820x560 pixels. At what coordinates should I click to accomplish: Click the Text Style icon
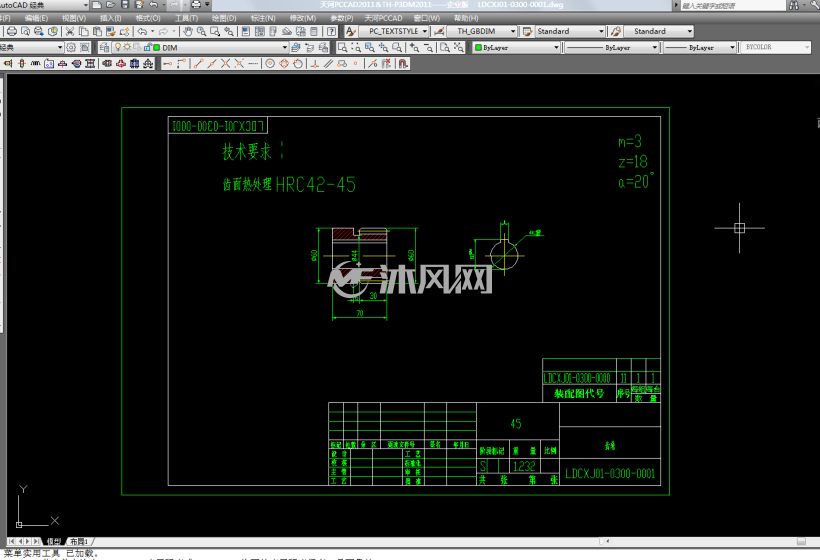pos(351,31)
